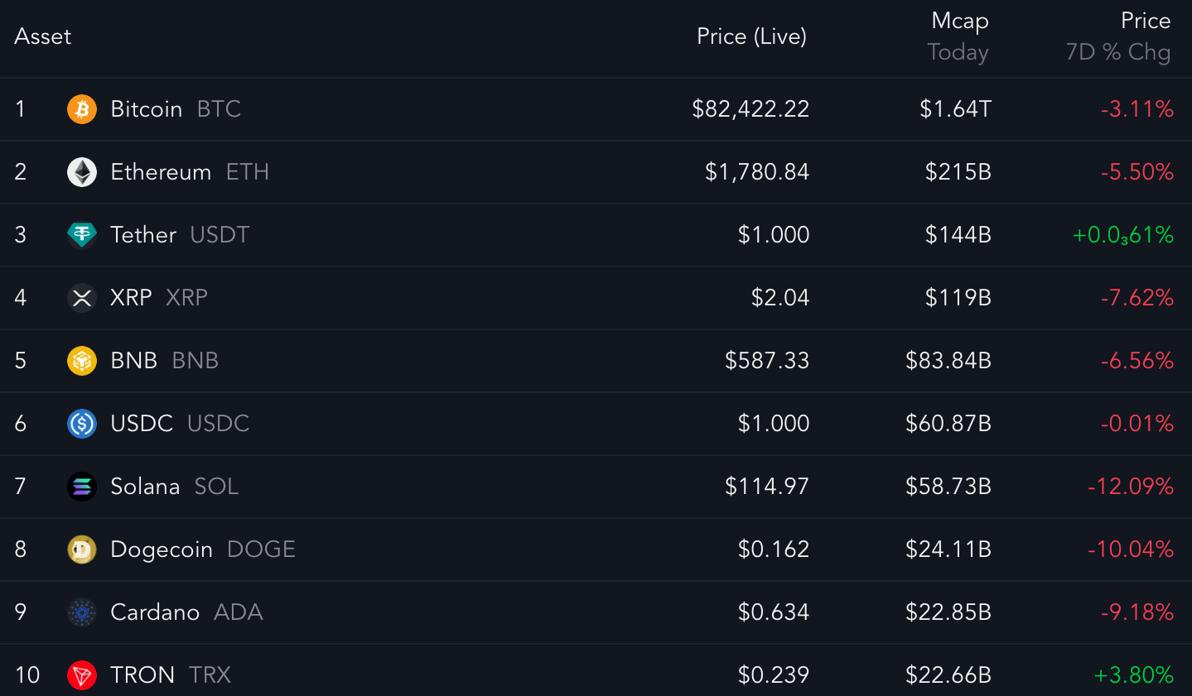Click the XRP logo icon
This screenshot has height=696, width=1192.
pos(82,298)
